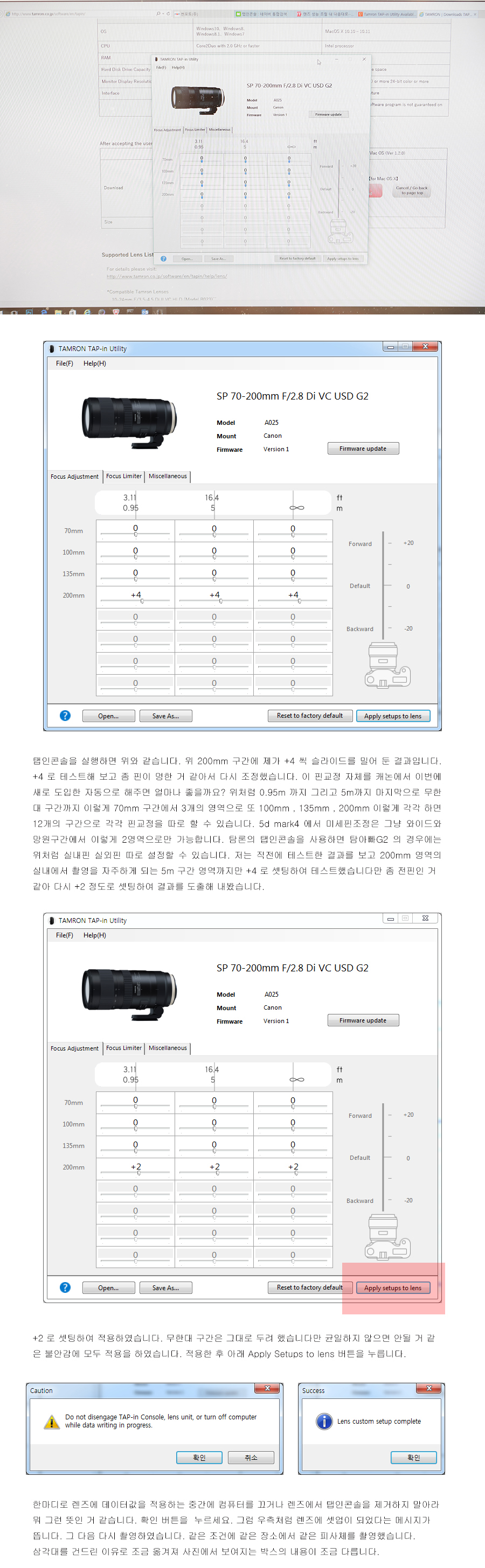
Task: Click the 70mm 0.95m slider in the +4 window
Action: [x=135, y=535]
